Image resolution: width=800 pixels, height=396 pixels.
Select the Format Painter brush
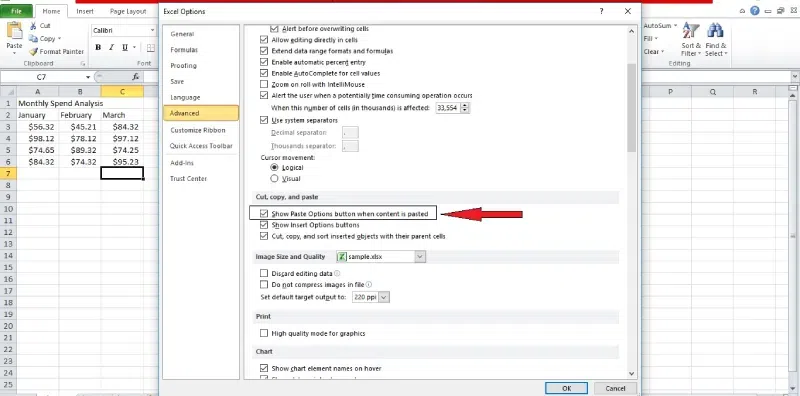33,52
